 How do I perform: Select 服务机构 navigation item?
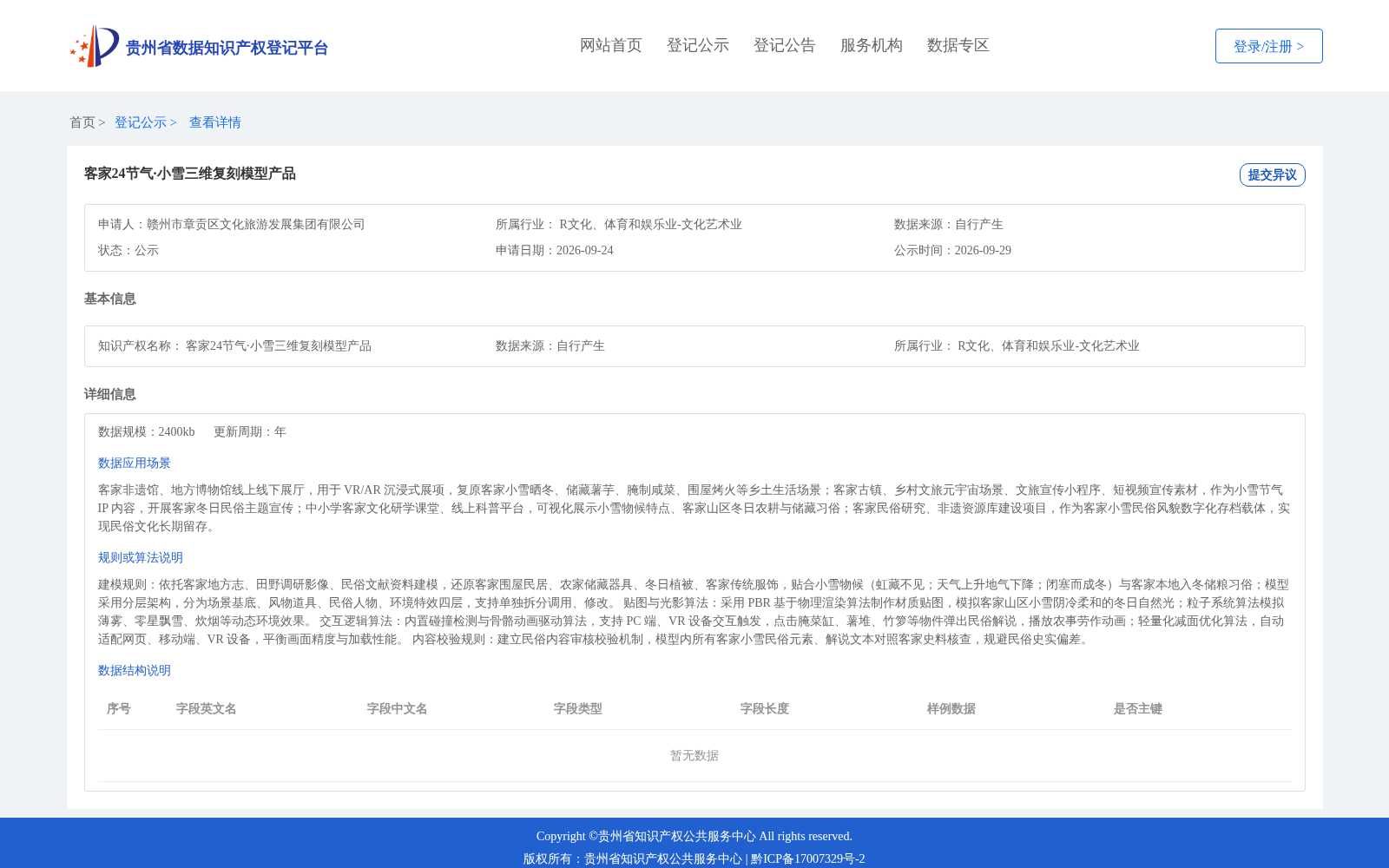872,45
